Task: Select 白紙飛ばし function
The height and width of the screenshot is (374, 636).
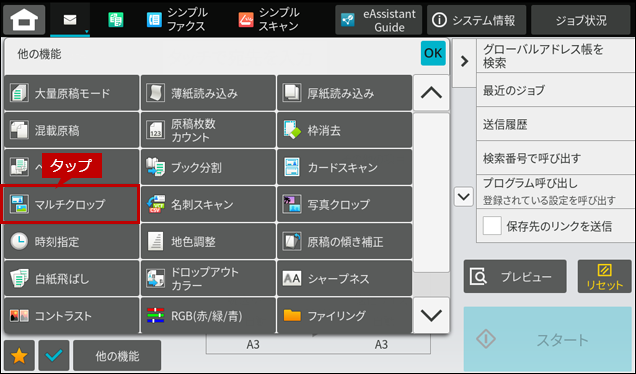Action: coord(71,278)
